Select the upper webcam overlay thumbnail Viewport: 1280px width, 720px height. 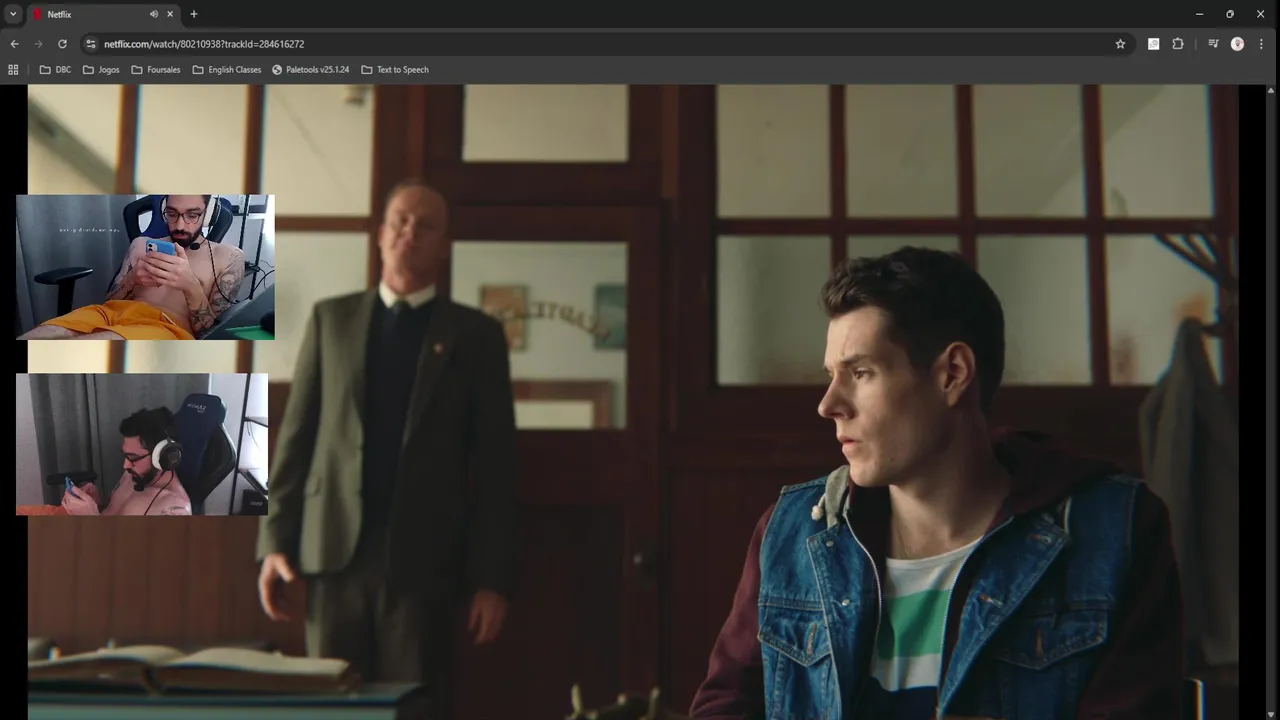145,267
